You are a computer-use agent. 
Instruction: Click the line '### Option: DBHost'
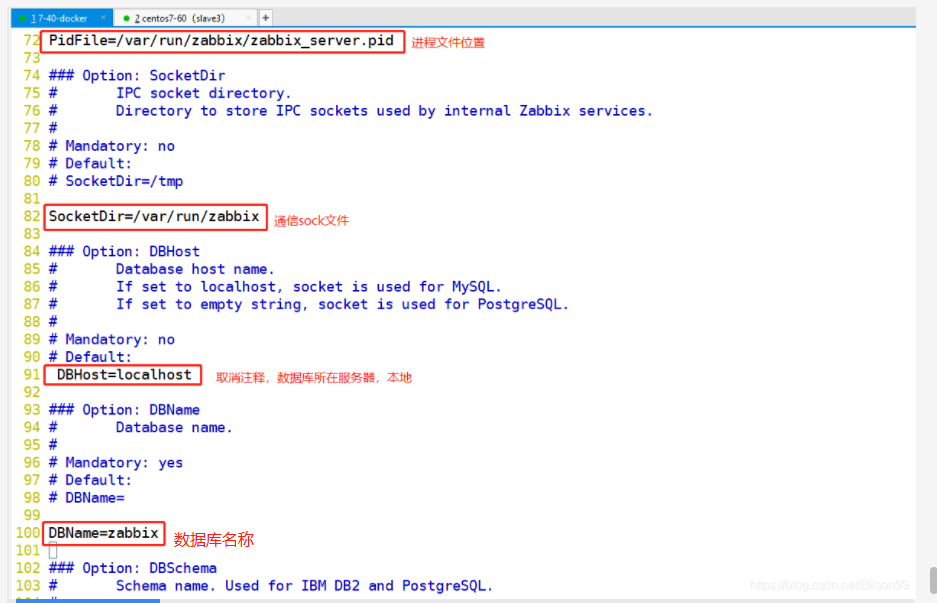(124, 252)
